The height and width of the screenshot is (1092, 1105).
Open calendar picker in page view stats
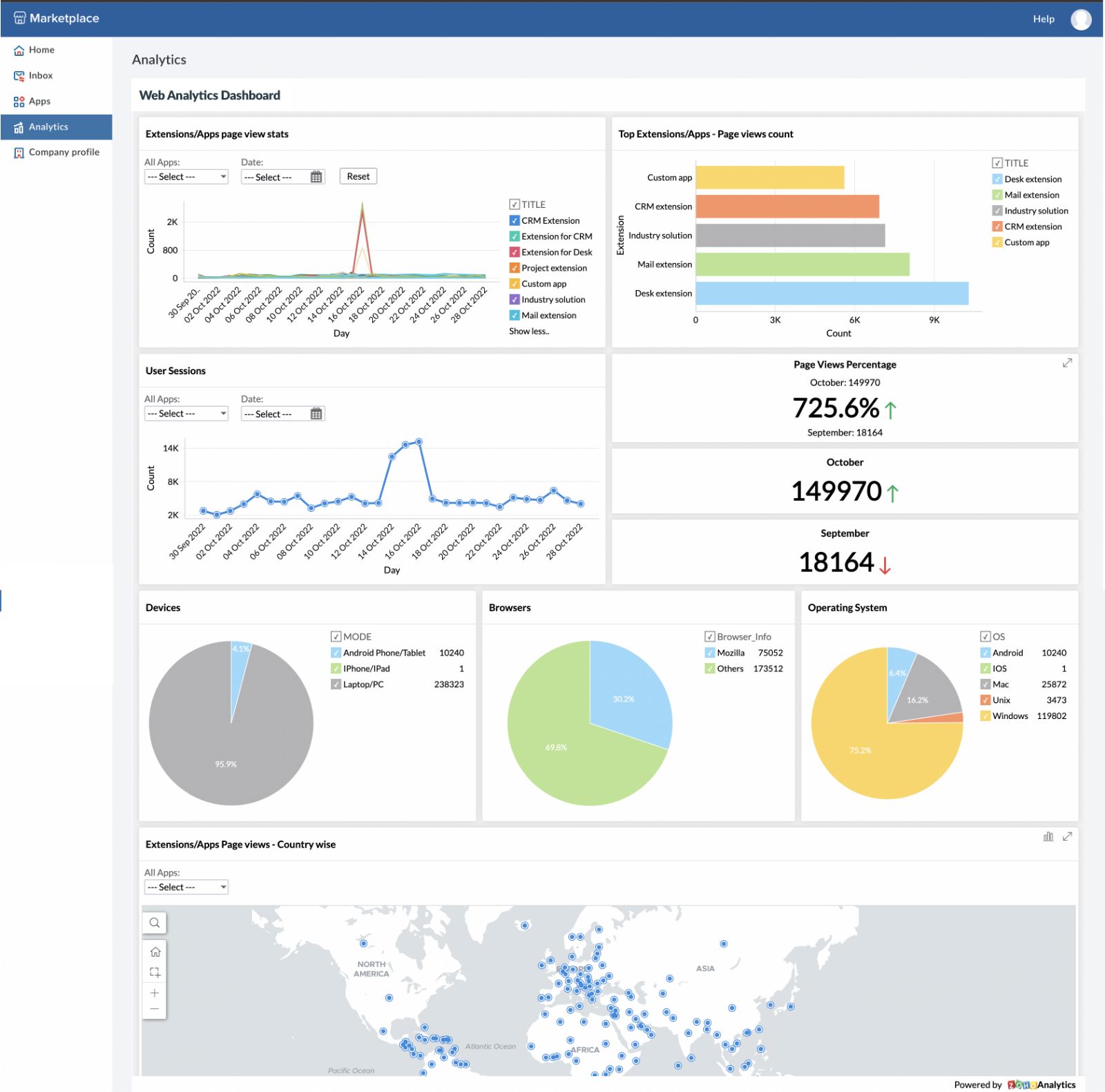click(x=316, y=177)
